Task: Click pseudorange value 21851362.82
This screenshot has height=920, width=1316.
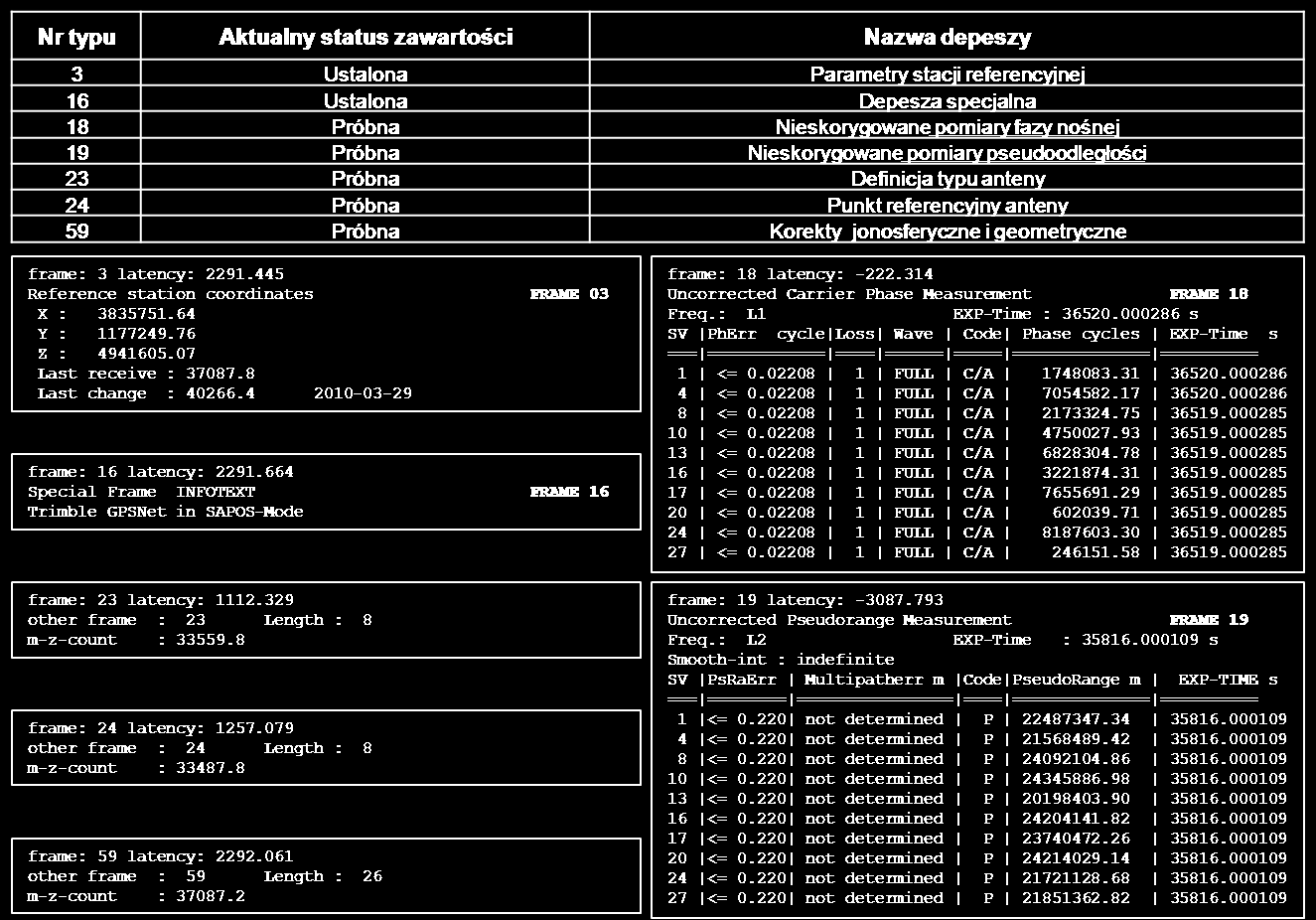Action: pos(1076,898)
